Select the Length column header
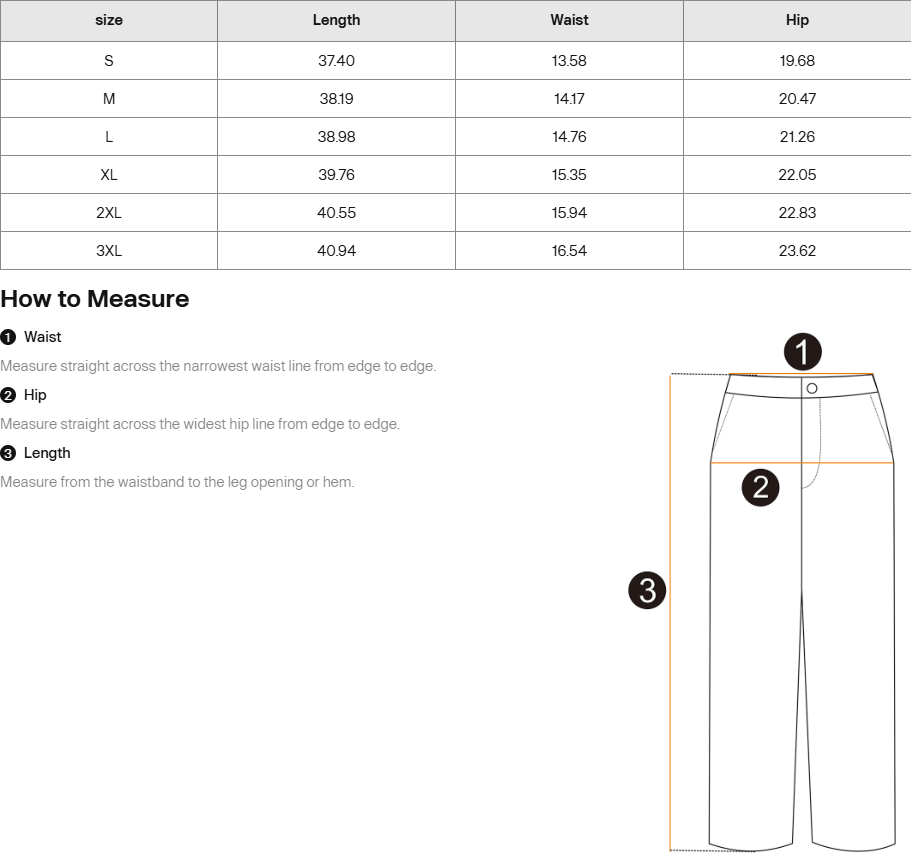The height and width of the screenshot is (857, 911). pos(336,20)
